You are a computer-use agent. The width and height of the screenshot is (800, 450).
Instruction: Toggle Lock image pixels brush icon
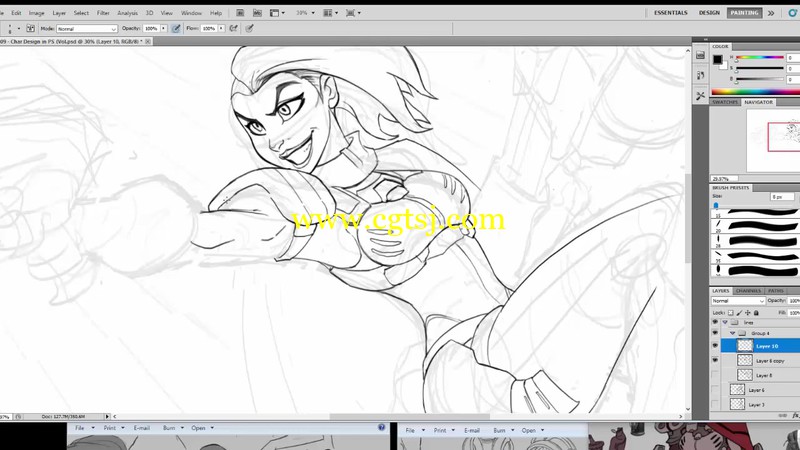pyautogui.click(x=739, y=313)
